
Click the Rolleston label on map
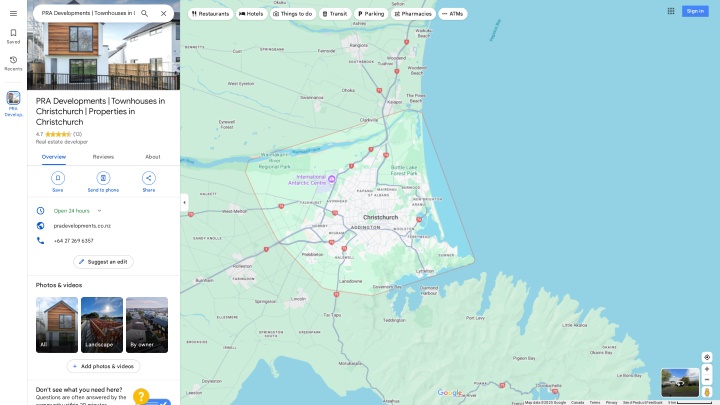[242, 266]
